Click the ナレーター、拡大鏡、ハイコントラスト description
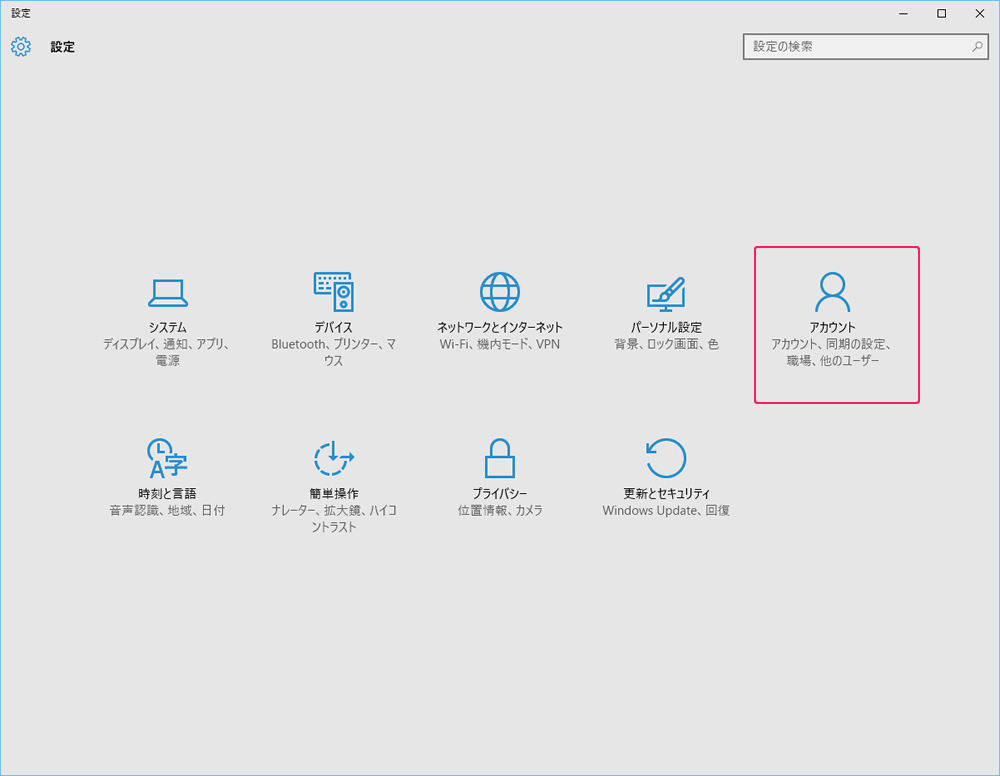1000x776 pixels. click(334, 518)
